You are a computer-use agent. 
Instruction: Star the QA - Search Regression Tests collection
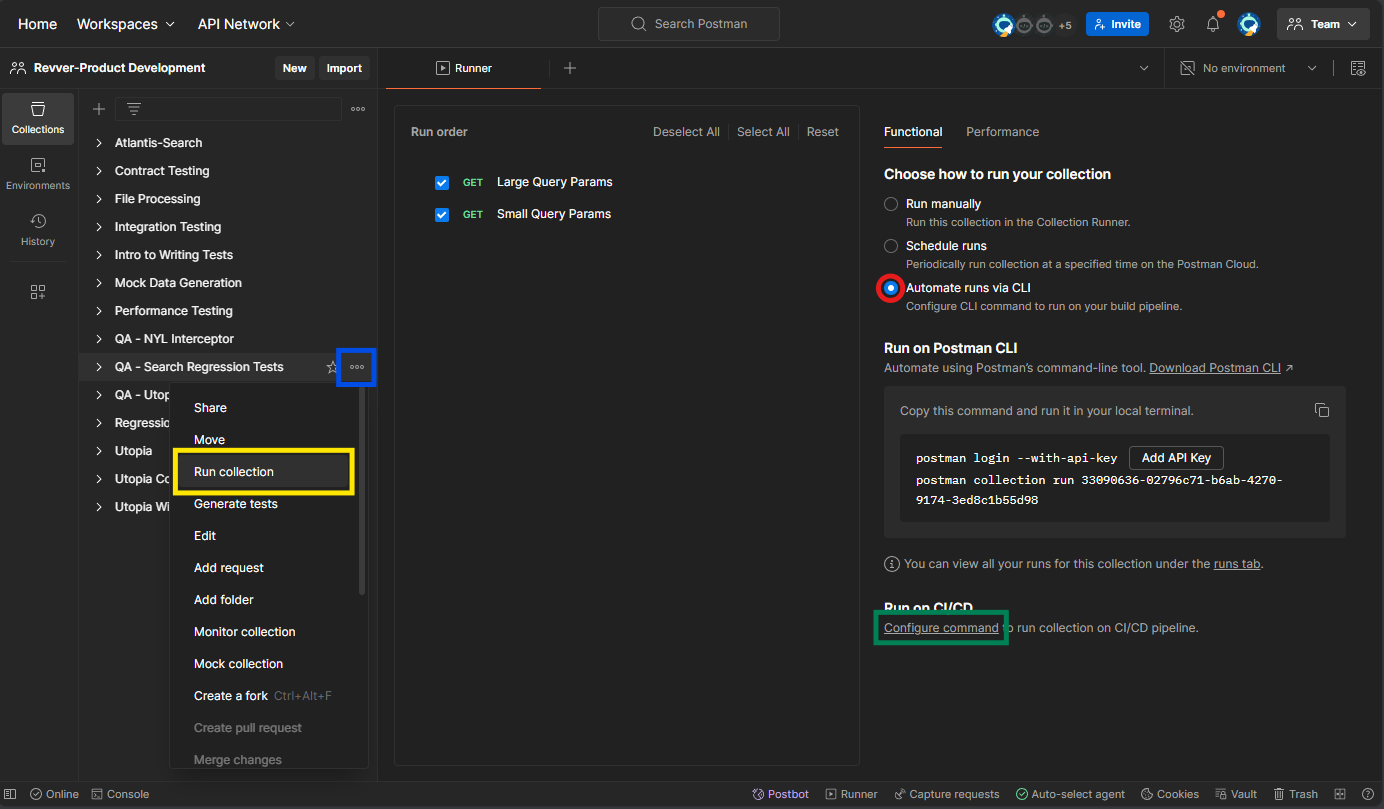point(332,367)
